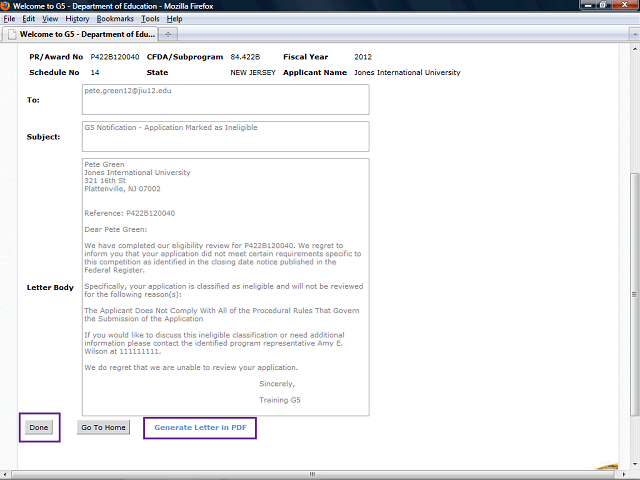The image size is (640, 480).
Task: Open the History menu
Action: (x=77, y=19)
